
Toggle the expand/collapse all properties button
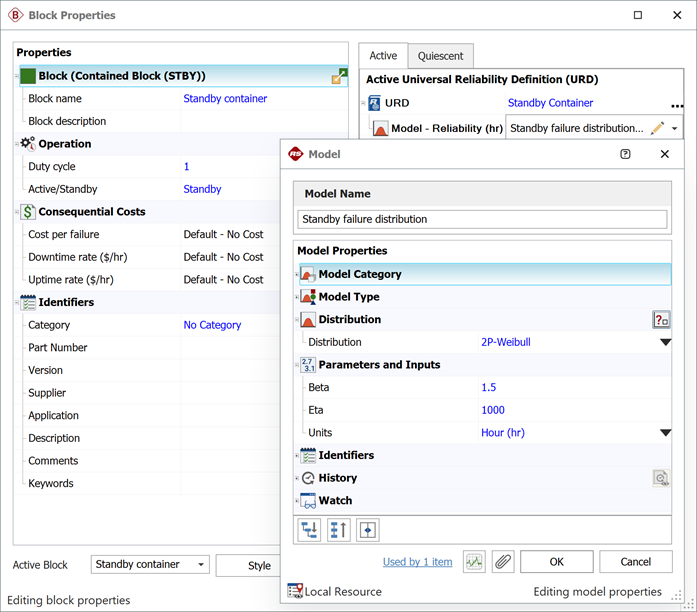coord(368,530)
